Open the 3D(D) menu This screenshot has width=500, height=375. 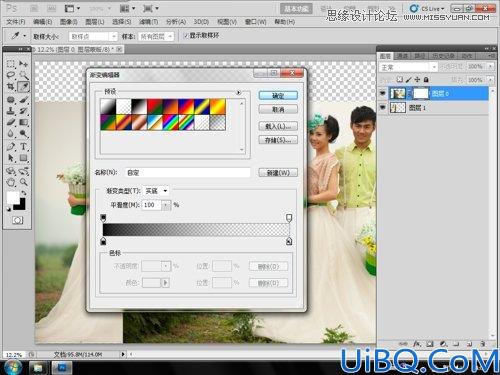pos(201,22)
